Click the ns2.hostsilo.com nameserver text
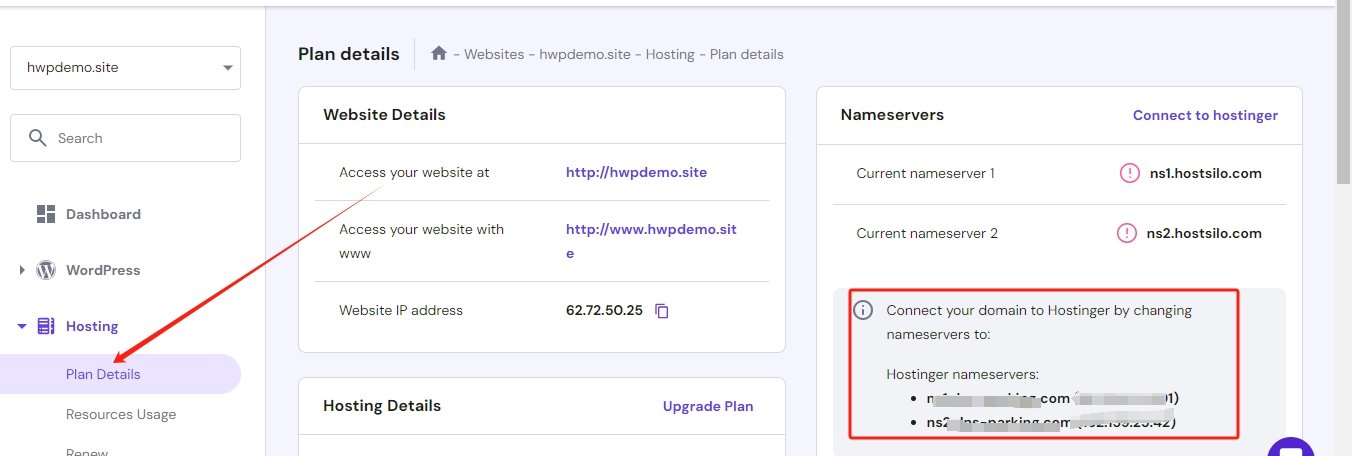The image size is (1352, 456). 1205,233
